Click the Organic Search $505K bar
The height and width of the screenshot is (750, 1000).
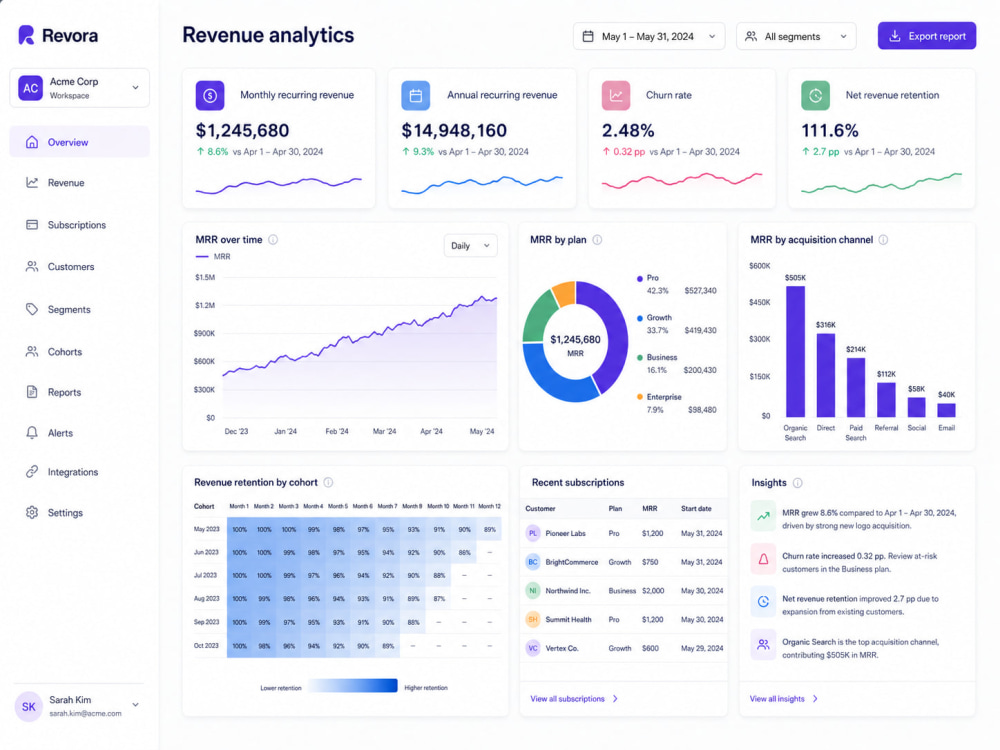pyautogui.click(x=795, y=351)
